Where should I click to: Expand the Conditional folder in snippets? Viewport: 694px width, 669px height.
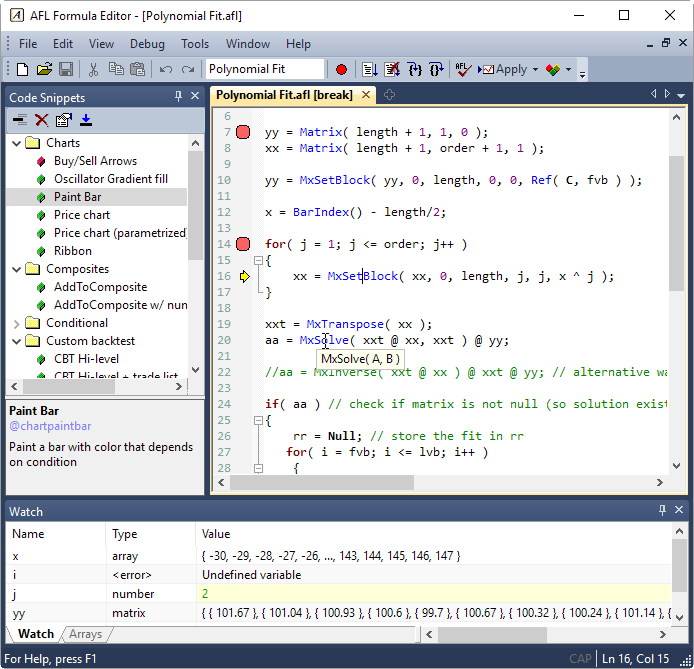pyautogui.click(x=16, y=323)
